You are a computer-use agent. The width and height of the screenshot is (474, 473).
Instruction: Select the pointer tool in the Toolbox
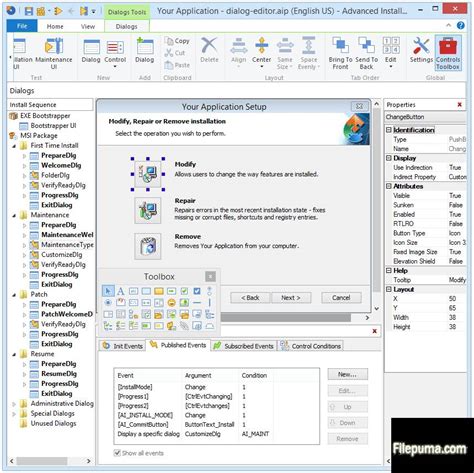pyautogui.click(x=108, y=291)
